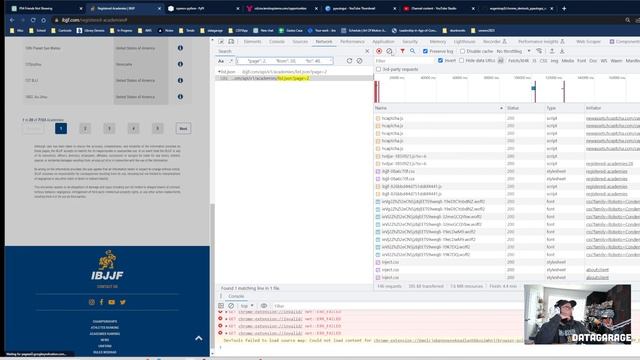Close the DevTools search pane with X

point(367,51)
